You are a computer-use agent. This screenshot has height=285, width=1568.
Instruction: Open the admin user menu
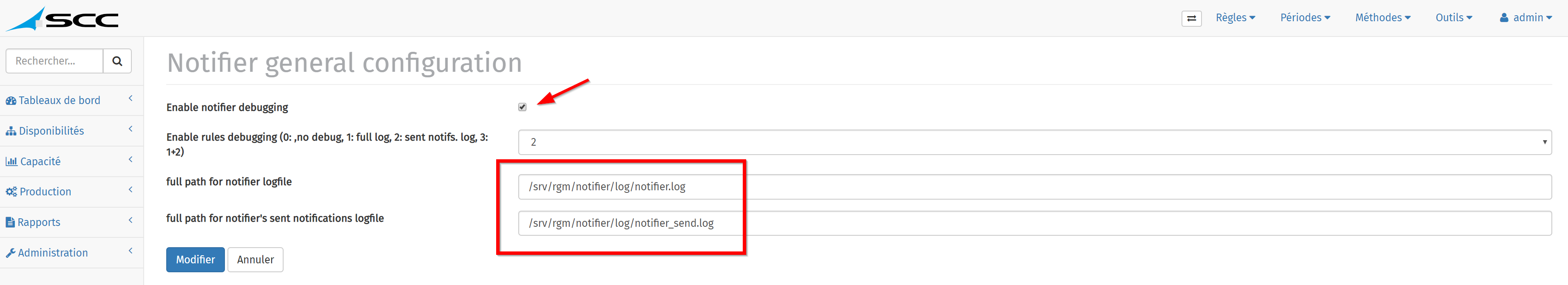tap(1525, 17)
